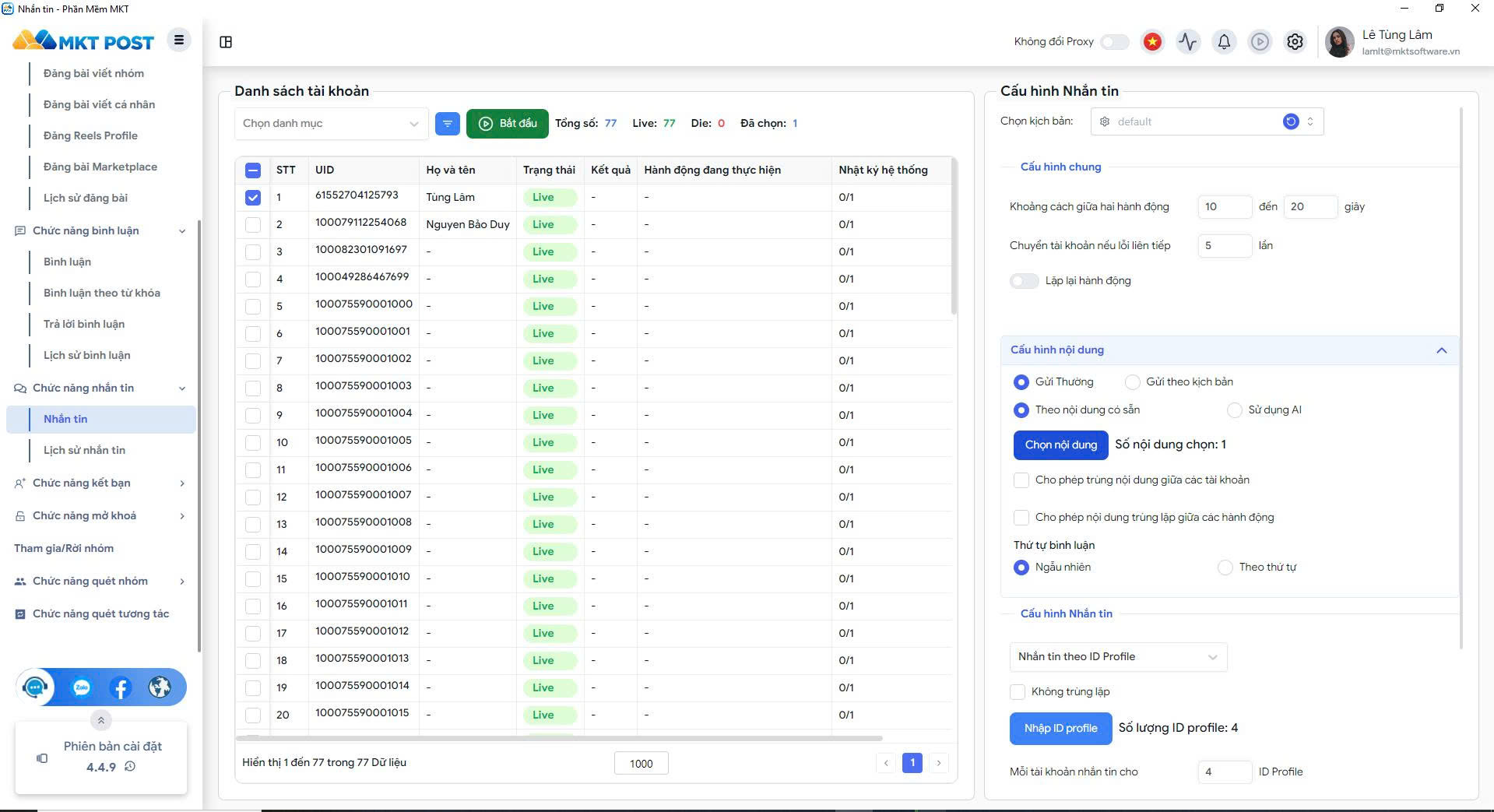
Task: Toggle the panel layout icon
Action: [226, 42]
